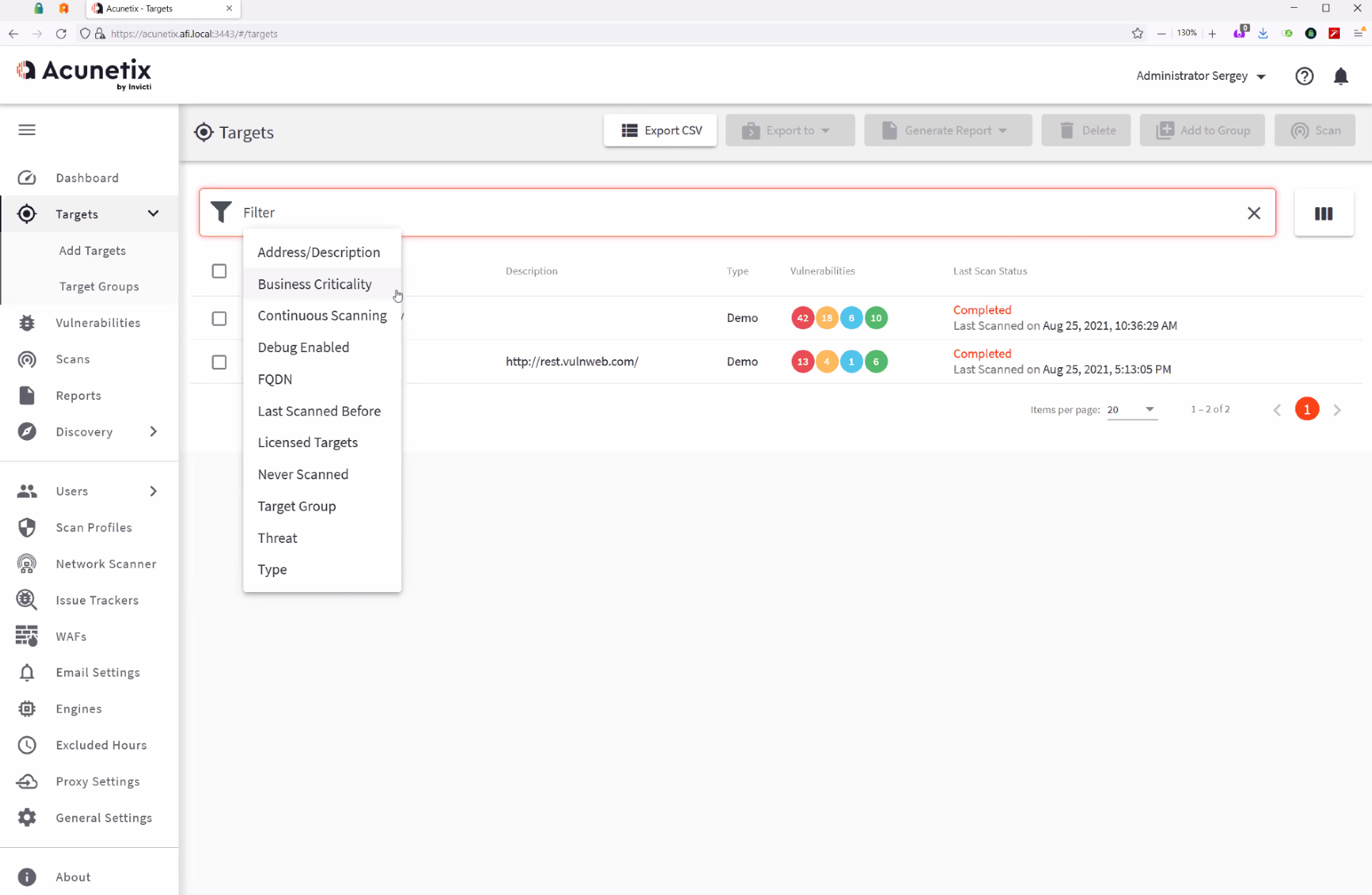The width and height of the screenshot is (1372, 895).
Task: Open the help question mark icon
Action: 1304,76
